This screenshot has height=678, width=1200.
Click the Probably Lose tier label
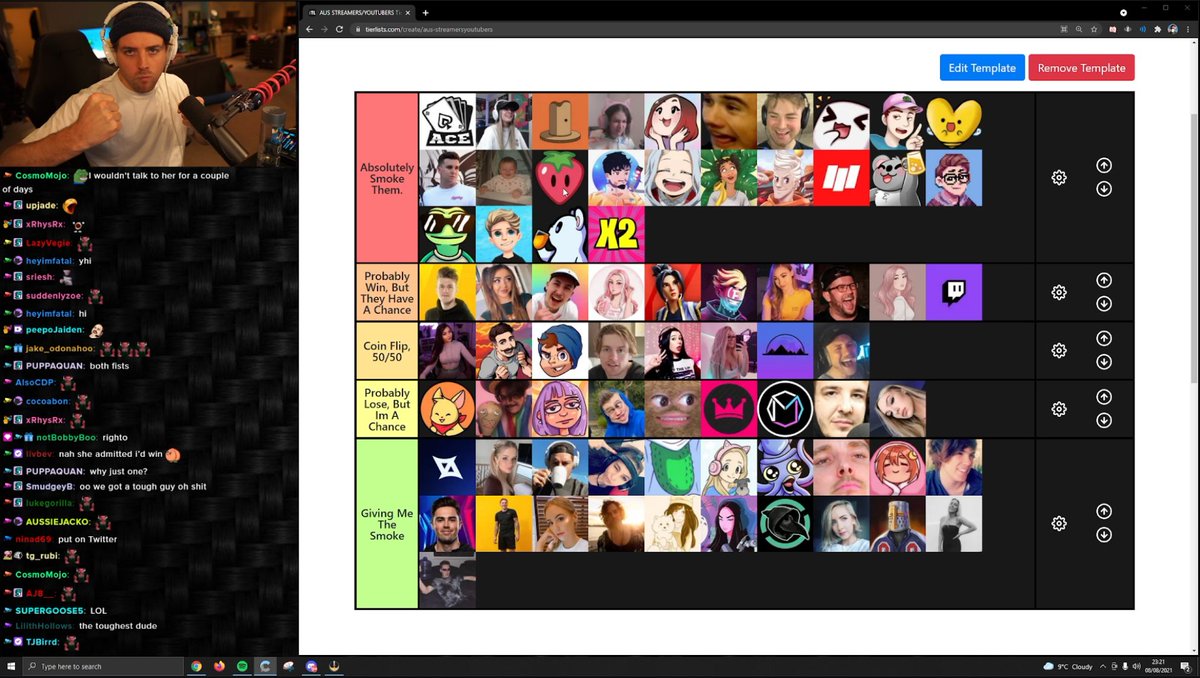pyautogui.click(x=387, y=409)
